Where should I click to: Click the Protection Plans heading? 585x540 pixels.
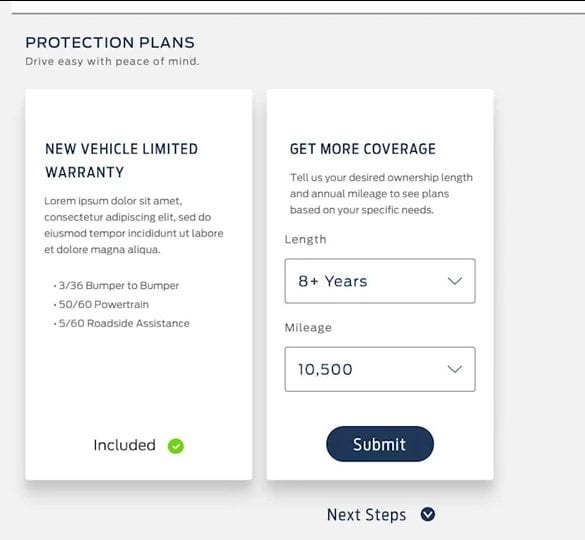[110, 43]
